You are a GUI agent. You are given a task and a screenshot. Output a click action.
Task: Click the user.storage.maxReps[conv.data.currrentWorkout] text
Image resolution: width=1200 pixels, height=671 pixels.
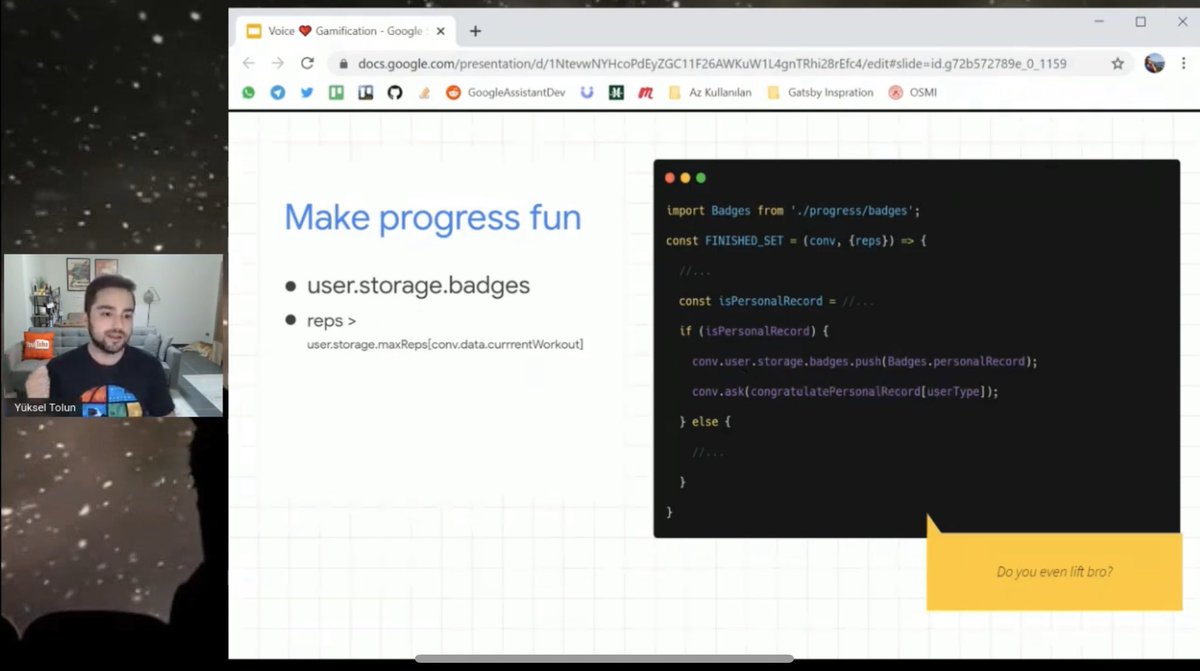[x=445, y=345]
